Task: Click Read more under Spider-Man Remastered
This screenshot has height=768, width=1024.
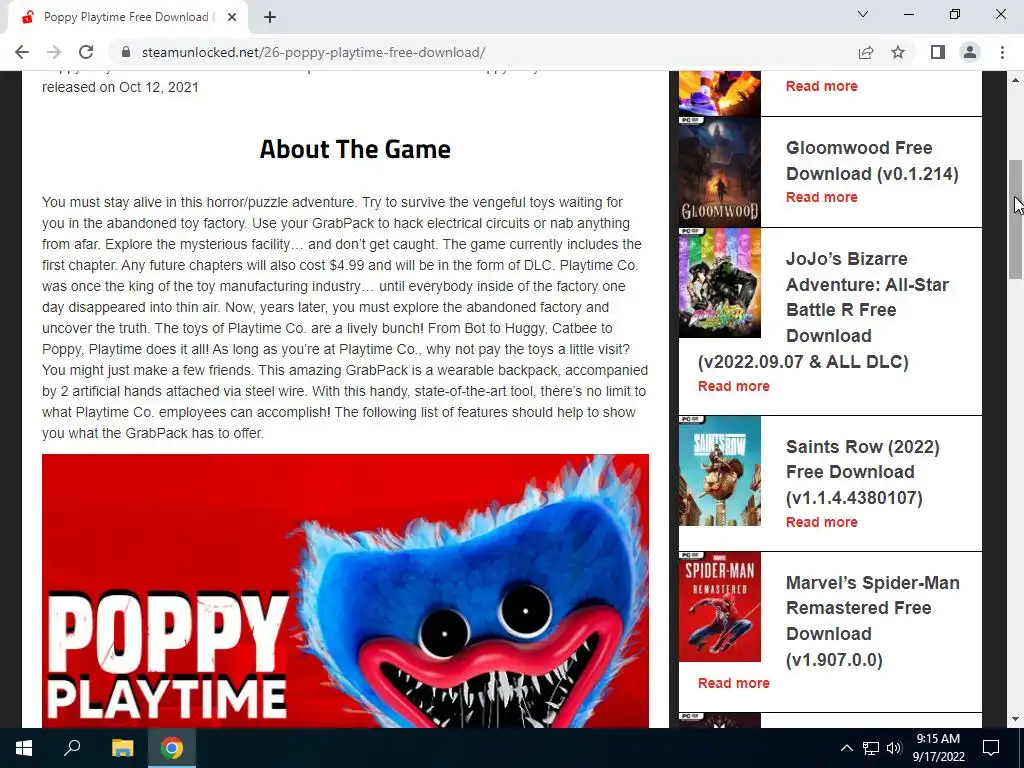Action: [733, 683]
